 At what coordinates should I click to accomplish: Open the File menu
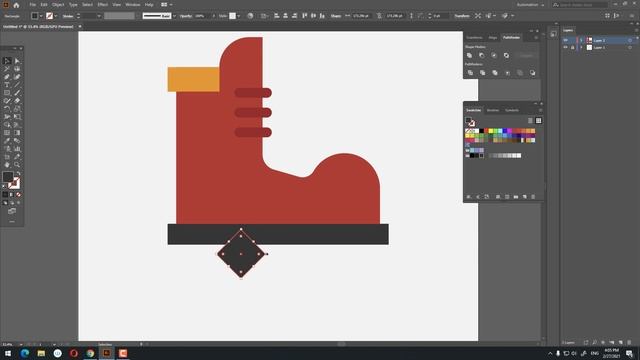[x=33, y=5]
